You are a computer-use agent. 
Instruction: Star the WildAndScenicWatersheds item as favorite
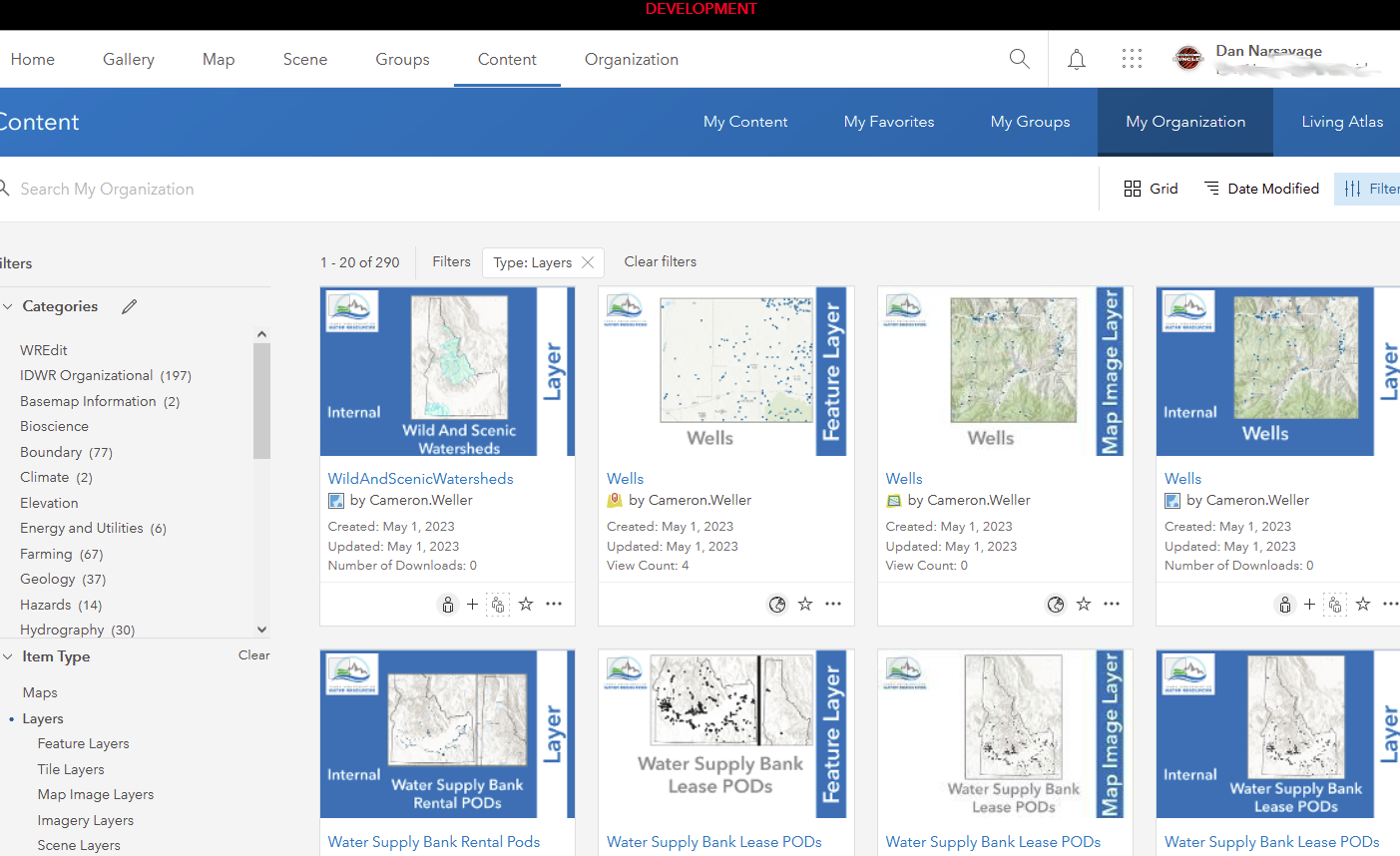coord(526,604)
